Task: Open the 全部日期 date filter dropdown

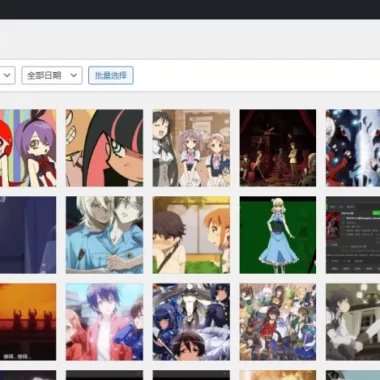Action: click(52, 75)
